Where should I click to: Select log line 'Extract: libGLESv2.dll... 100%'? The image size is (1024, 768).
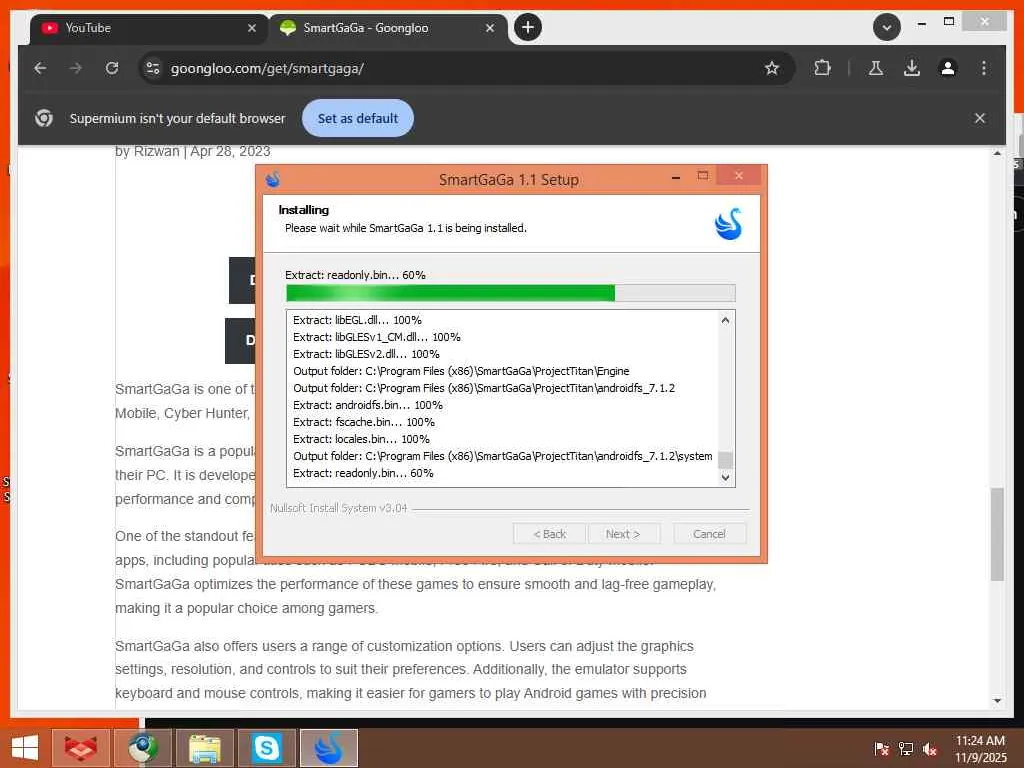(x=366, y=354)
